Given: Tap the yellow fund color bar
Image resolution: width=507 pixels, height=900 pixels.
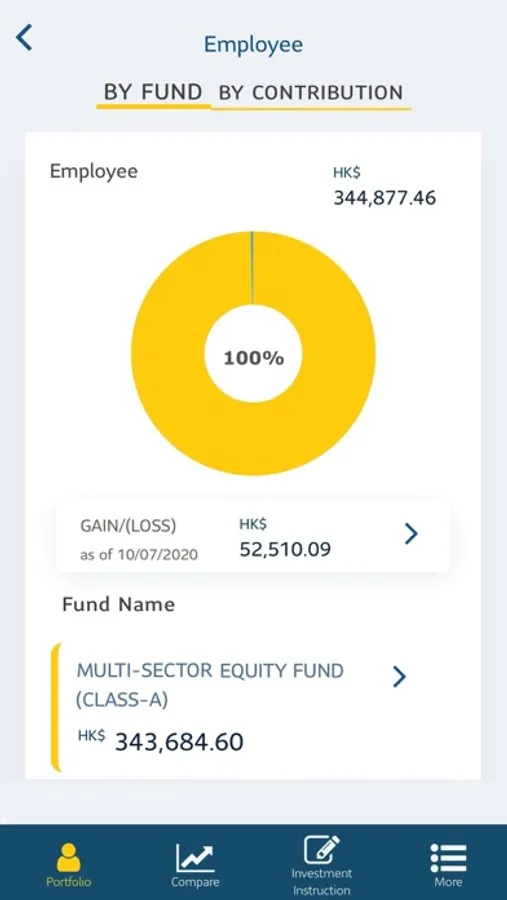Looking at the screenshot, I should (x=55, y=708).
